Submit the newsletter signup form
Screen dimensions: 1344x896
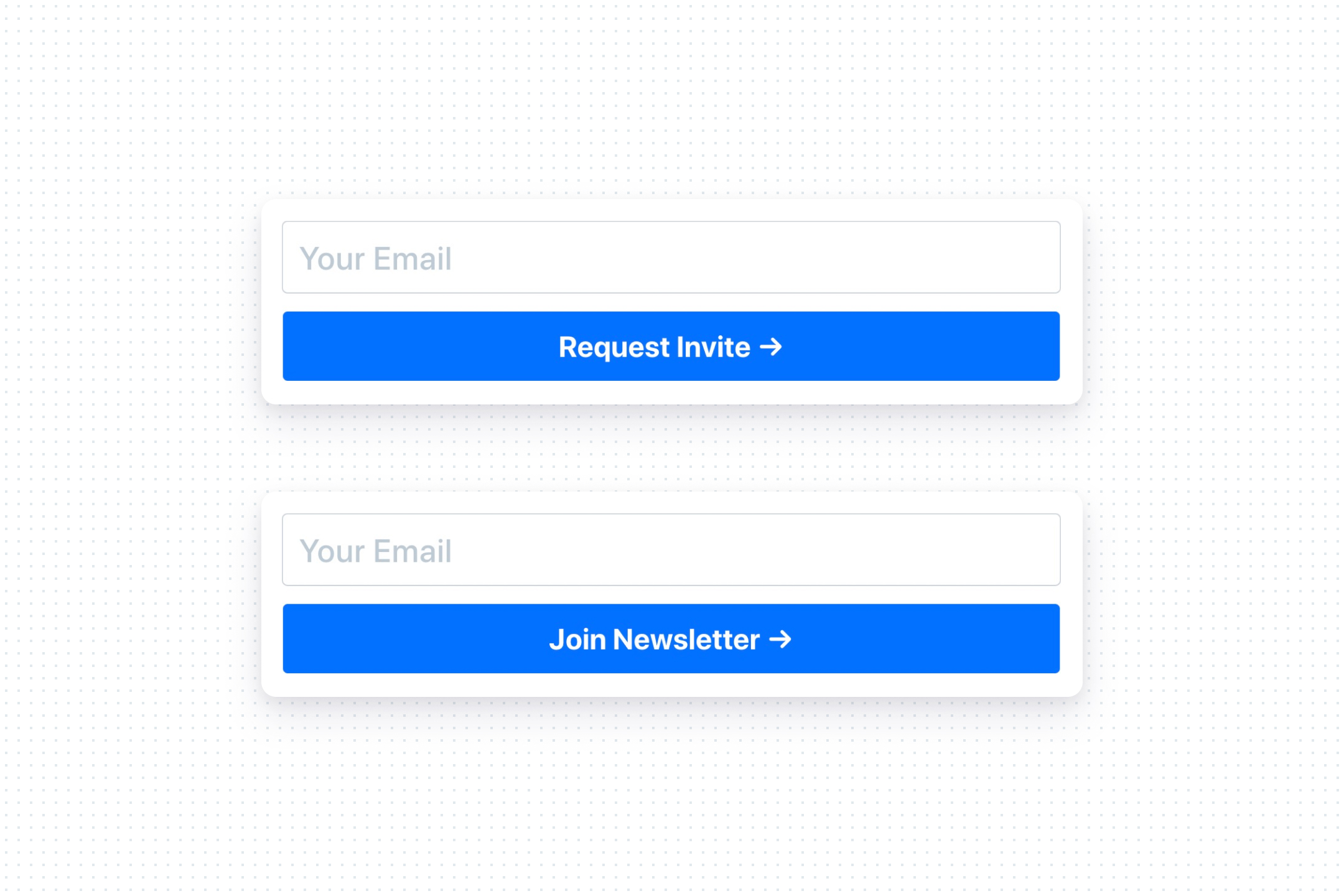point(671,638)
